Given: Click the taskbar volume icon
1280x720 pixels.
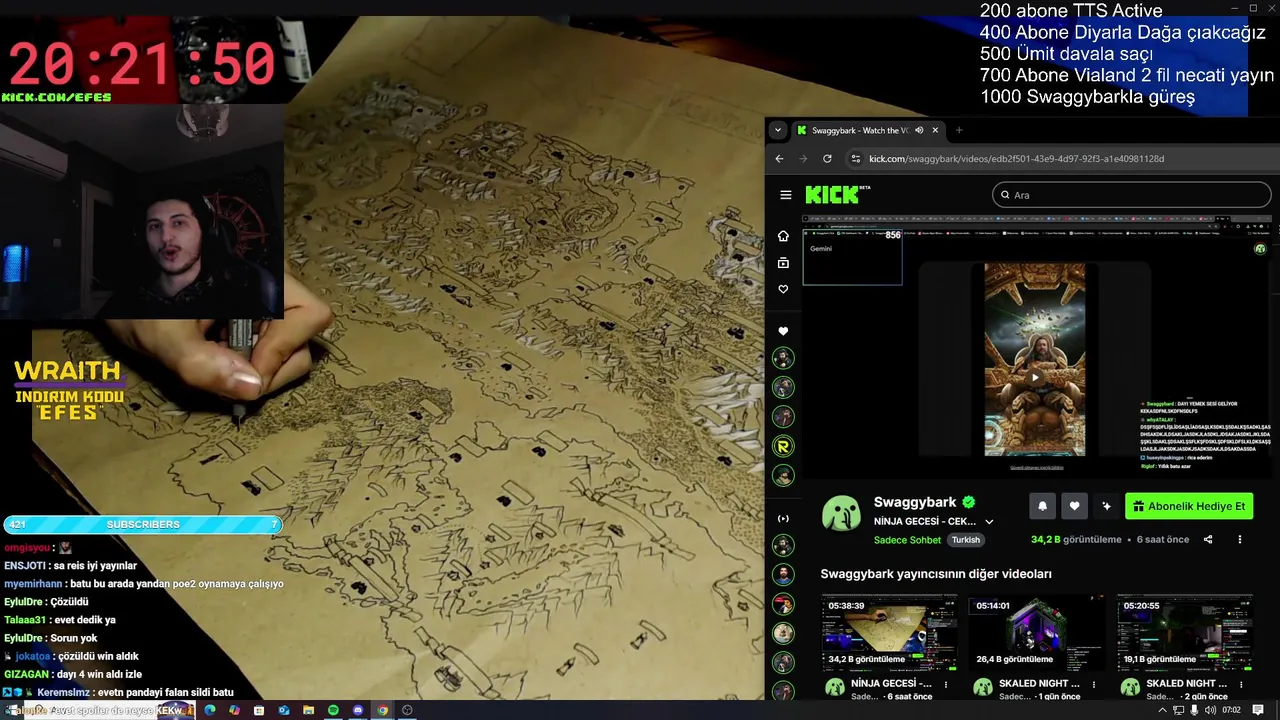Looking at the screenshot, I should tap(1210, 710).
